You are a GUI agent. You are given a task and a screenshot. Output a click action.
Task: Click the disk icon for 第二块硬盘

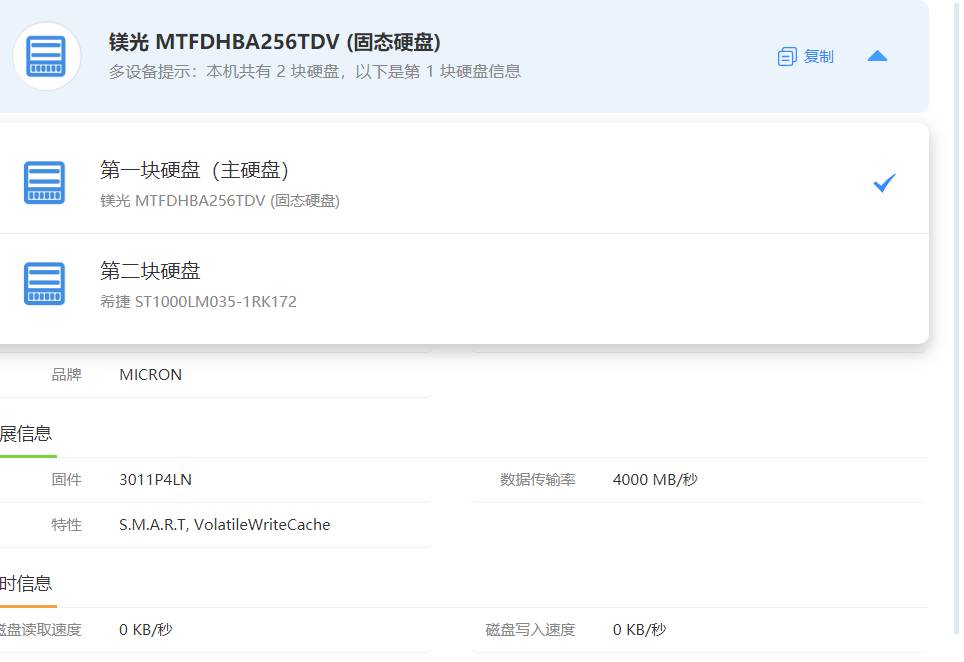tap(44, 284)
